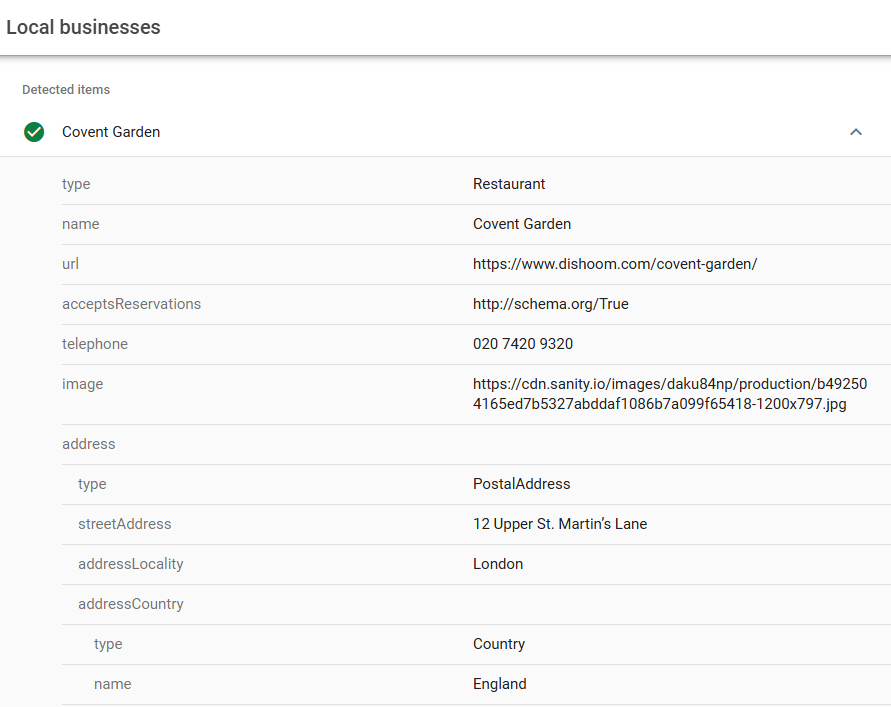
Task: Select the Country type value
Action: click(x=499, y=644)
